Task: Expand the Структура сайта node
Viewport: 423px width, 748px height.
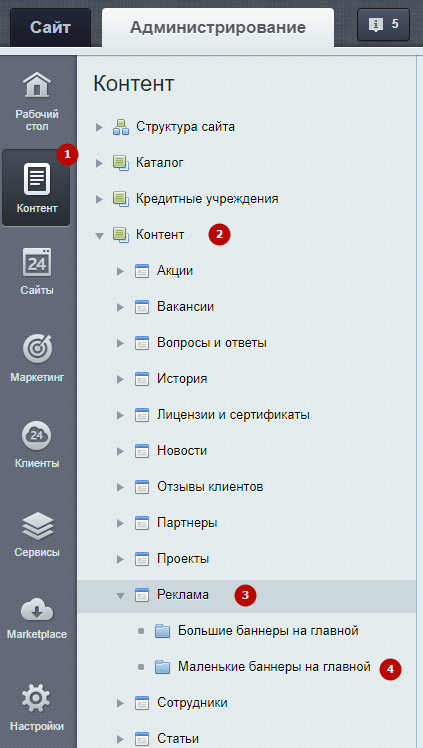Action: pos(99,127)
